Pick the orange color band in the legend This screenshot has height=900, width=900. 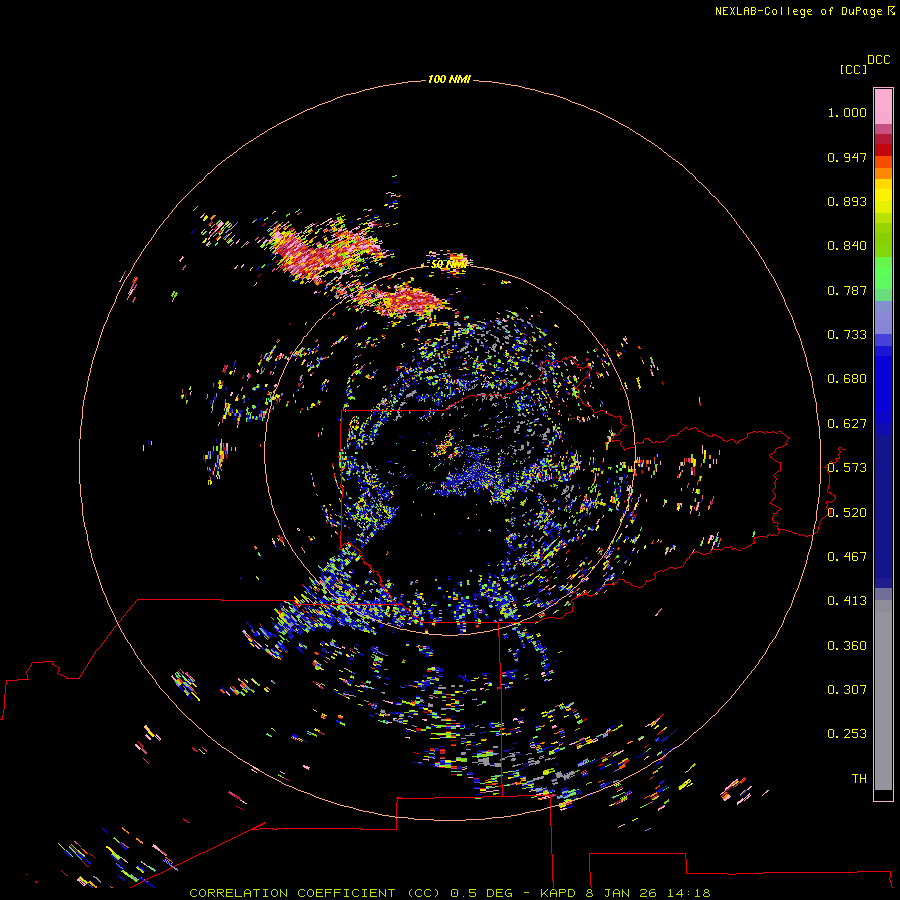[x=883, y=173]
